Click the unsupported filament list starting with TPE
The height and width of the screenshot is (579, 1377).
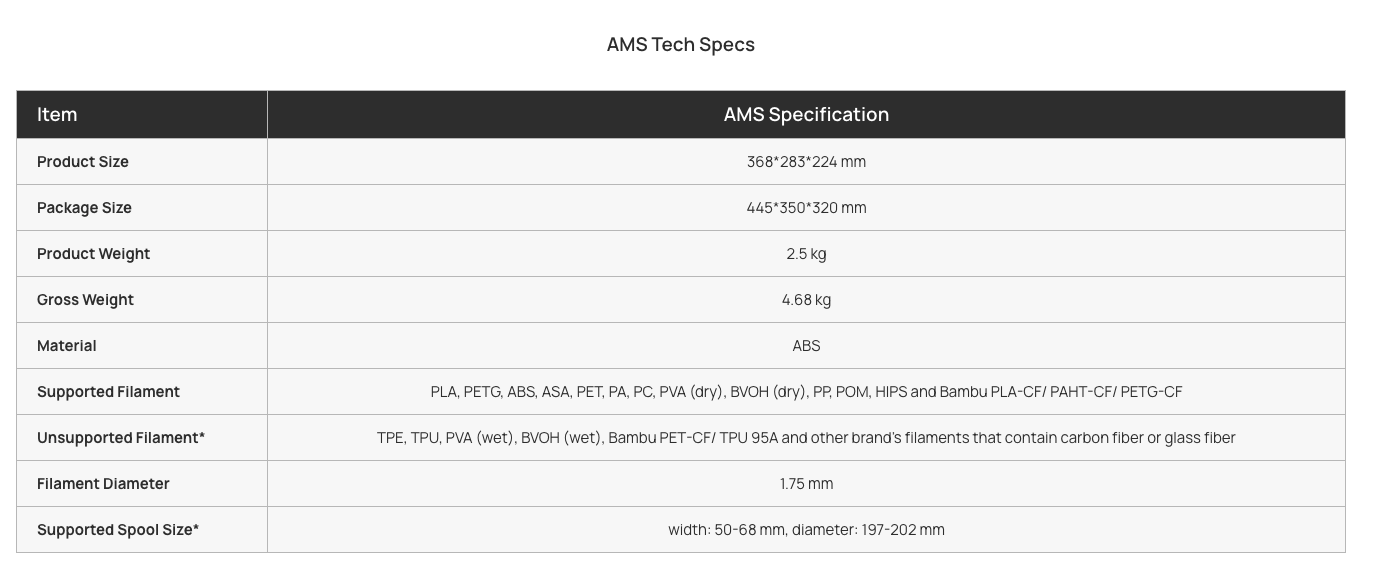(x=806, y=437)
